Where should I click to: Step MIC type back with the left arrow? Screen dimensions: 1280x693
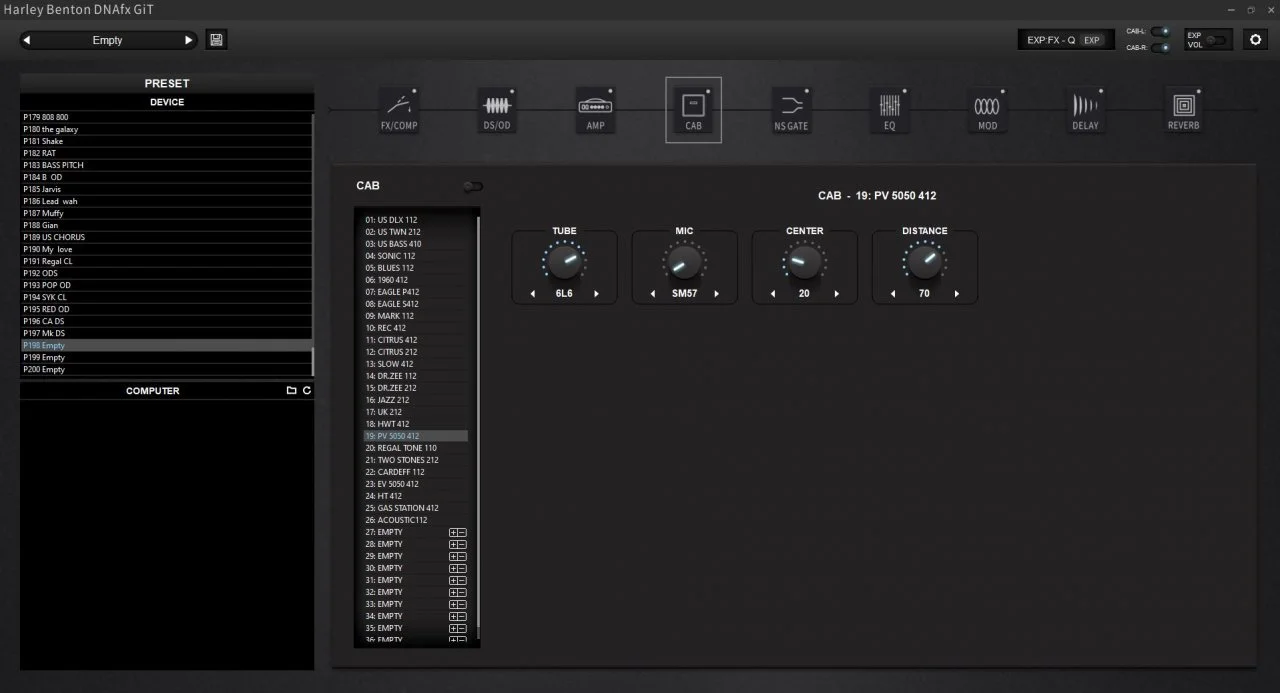pyautogui.click(x=653, y=294)
